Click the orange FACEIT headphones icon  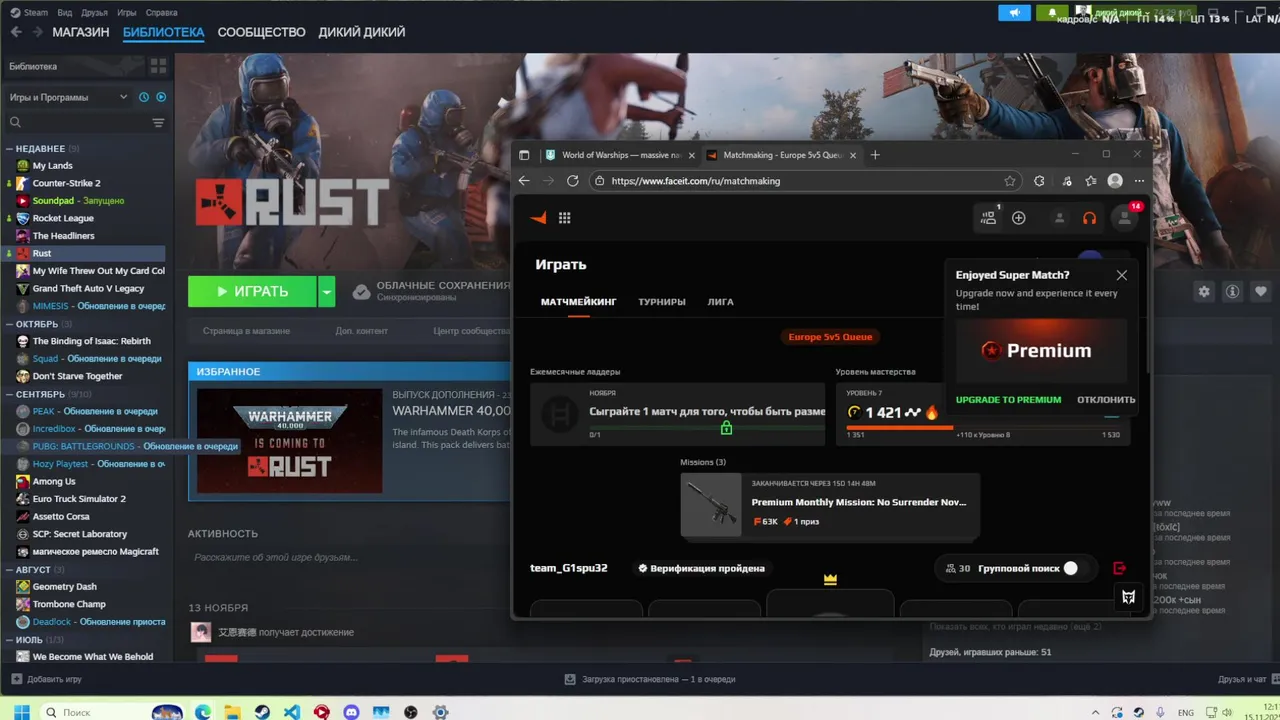1090,218
